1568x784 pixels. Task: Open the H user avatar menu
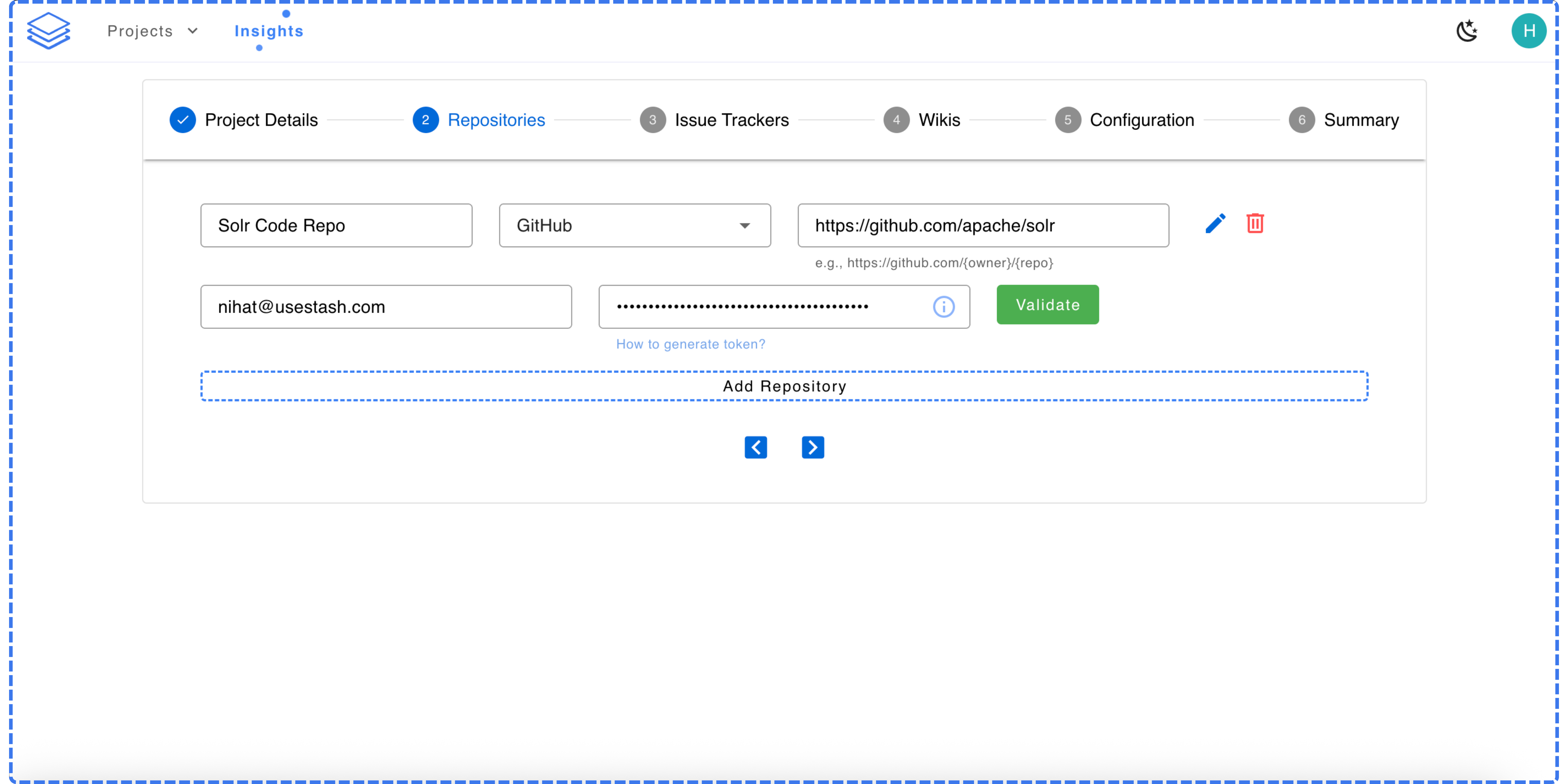1529,31
